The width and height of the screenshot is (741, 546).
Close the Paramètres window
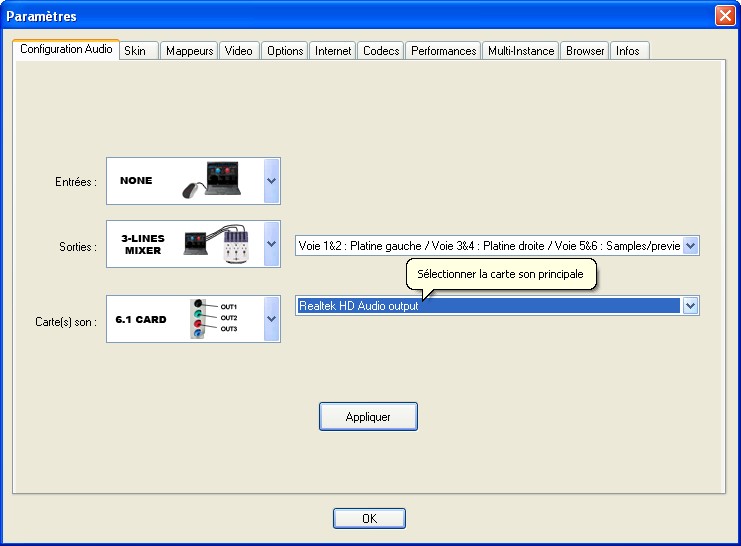click(725, 16)
